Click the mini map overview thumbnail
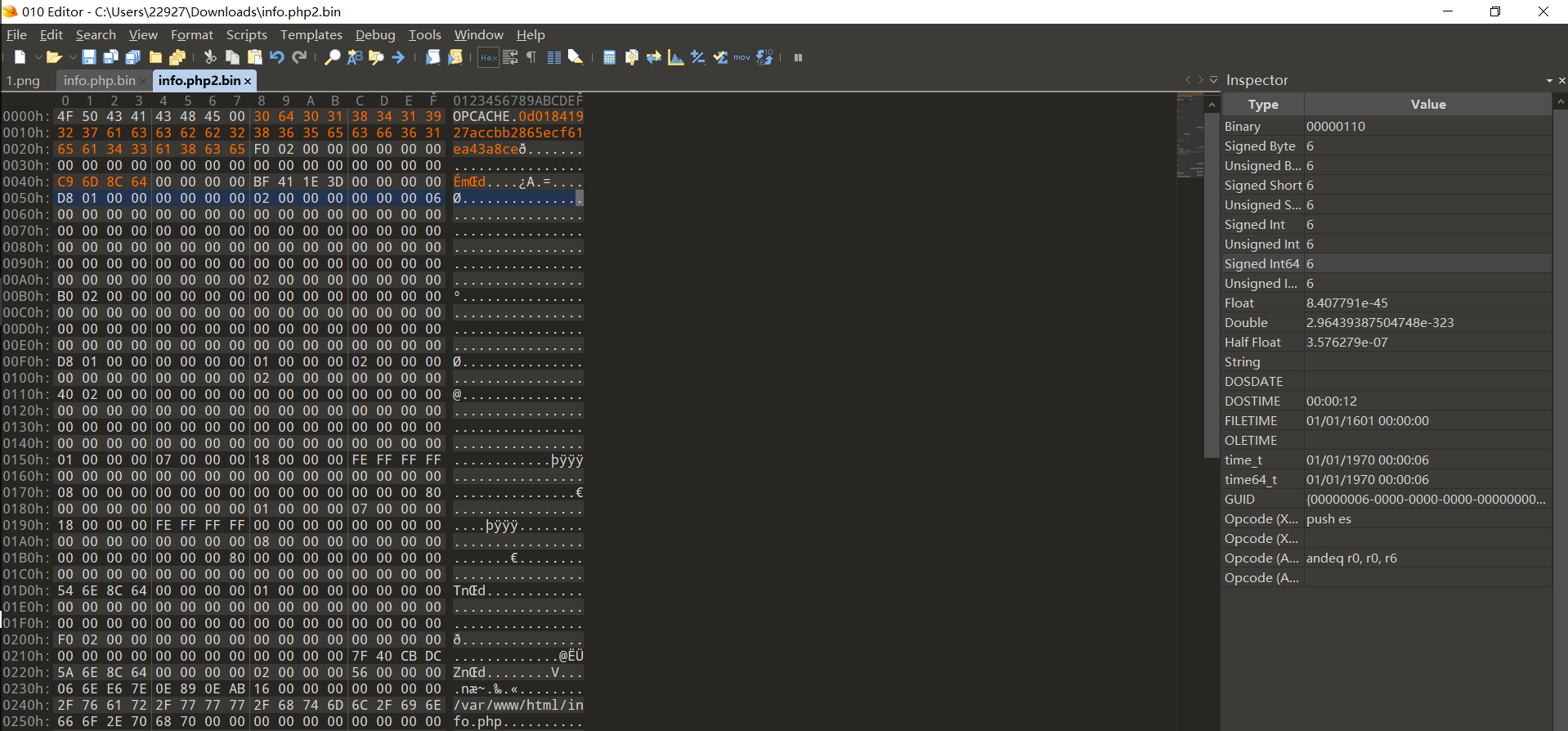 coord(1189,136)
